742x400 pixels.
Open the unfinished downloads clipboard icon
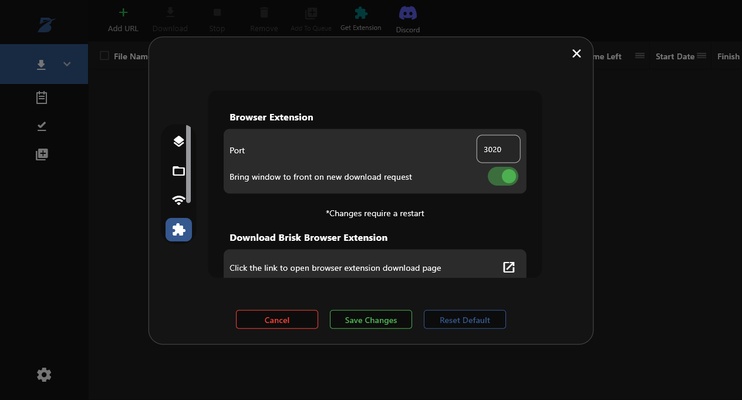point(42,98)
